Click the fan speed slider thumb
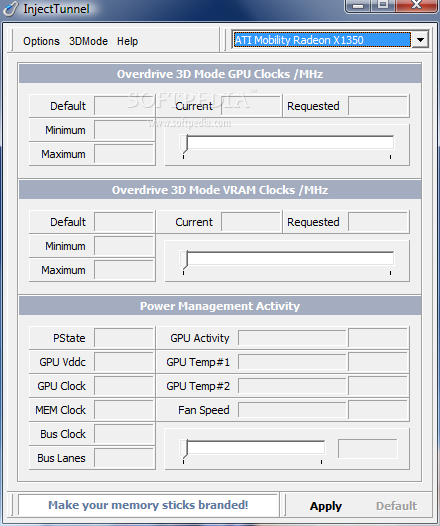Viewport: 440px width, 526px height. point(184,449)
